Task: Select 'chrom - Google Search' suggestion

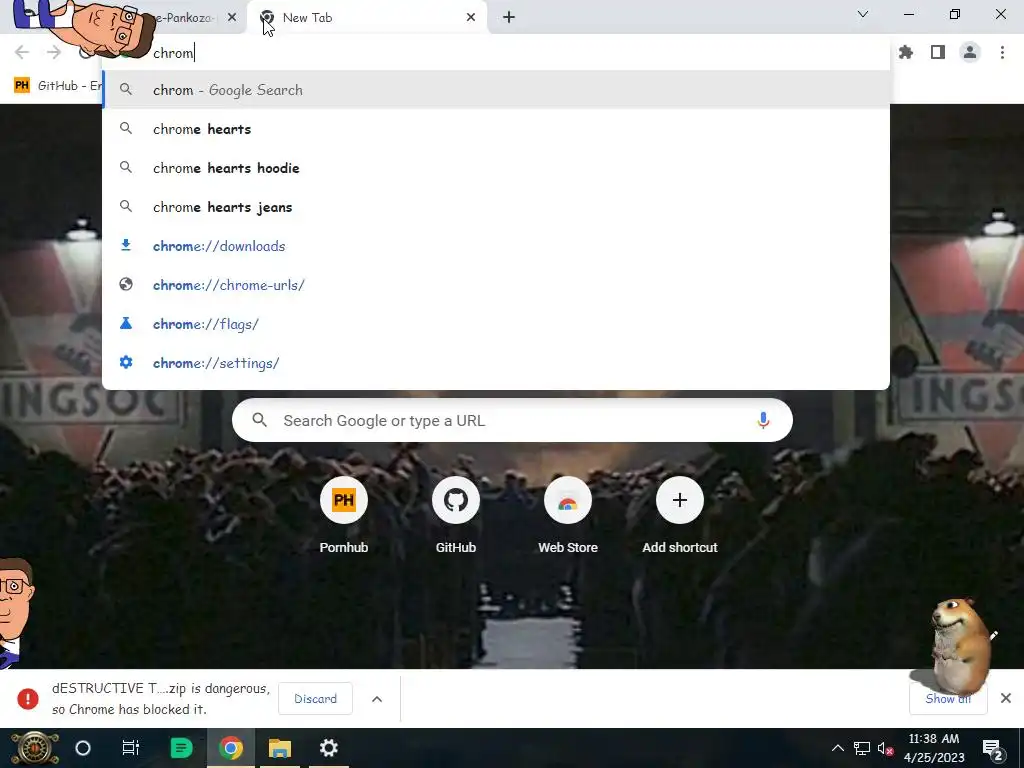Action: pyautogui.click(x=496, y=89)
